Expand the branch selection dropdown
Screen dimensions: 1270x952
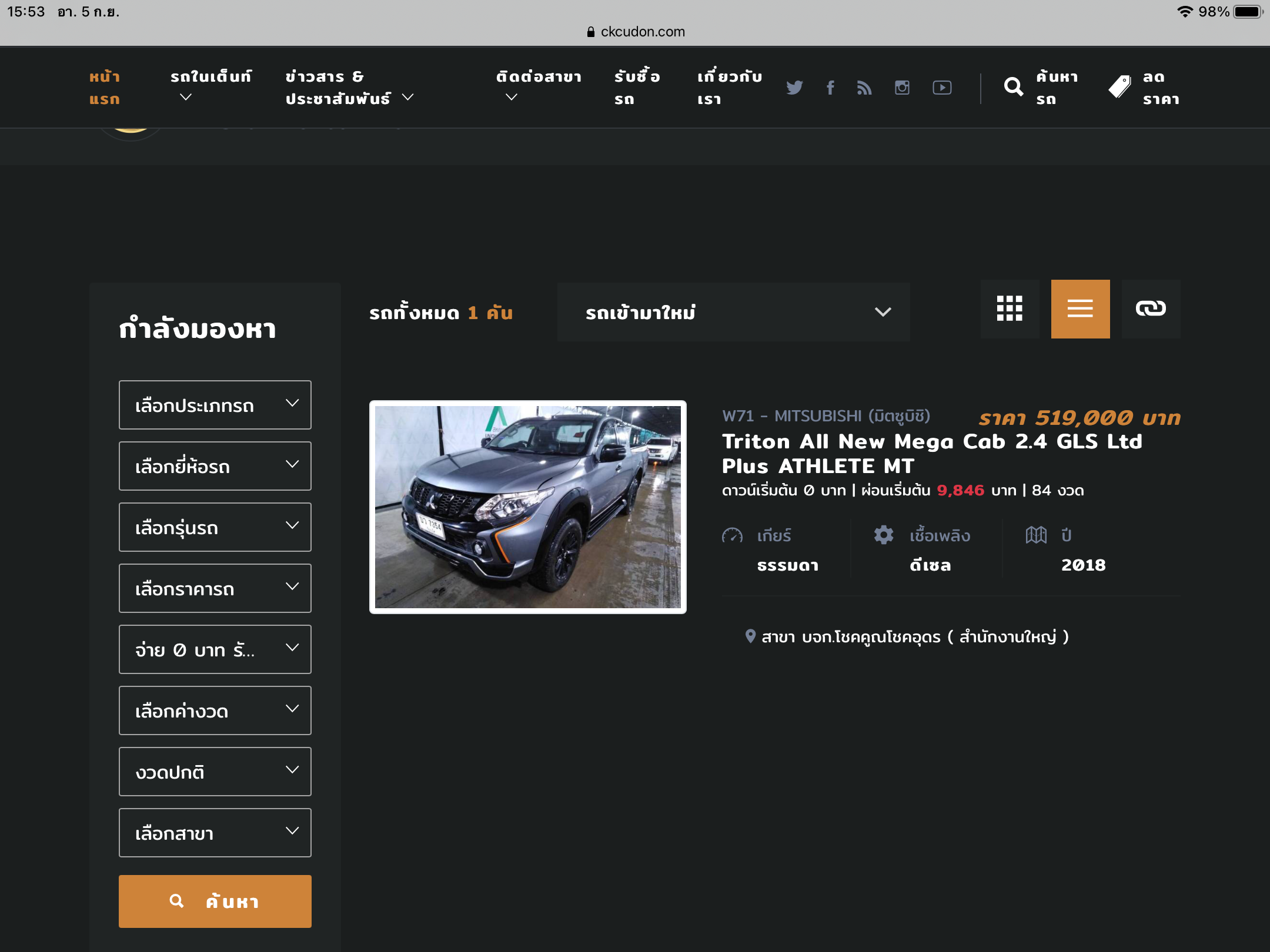click(215, 833)
